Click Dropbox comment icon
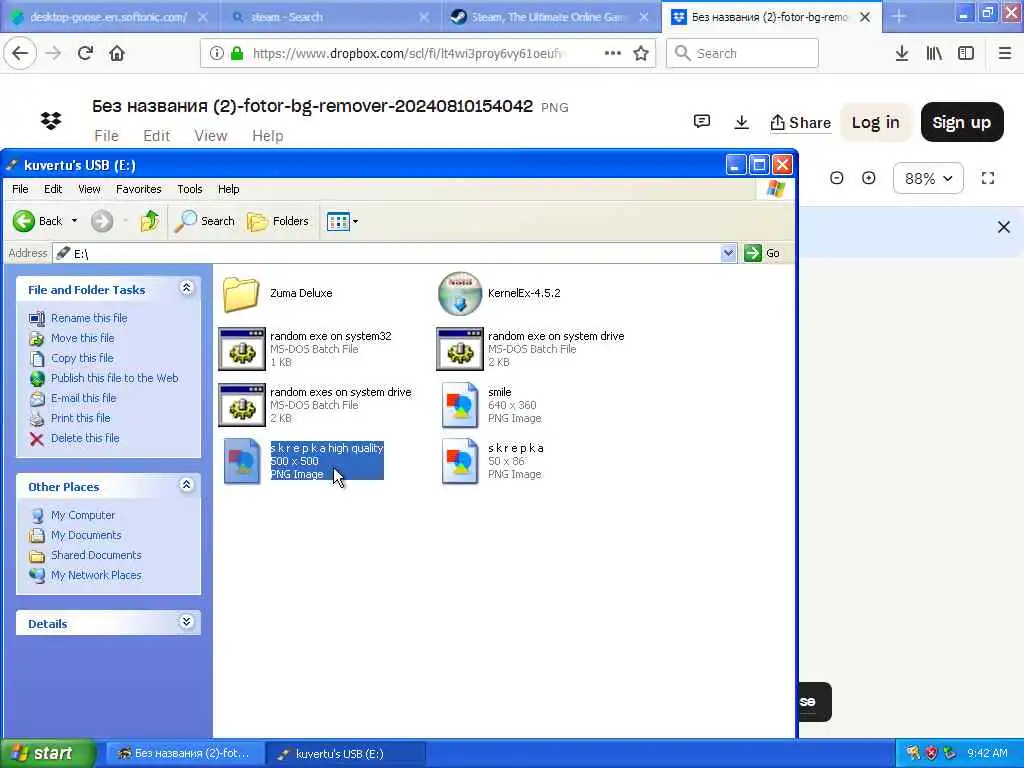Screen dimensions: 1024x768 (x=702, y=121)
